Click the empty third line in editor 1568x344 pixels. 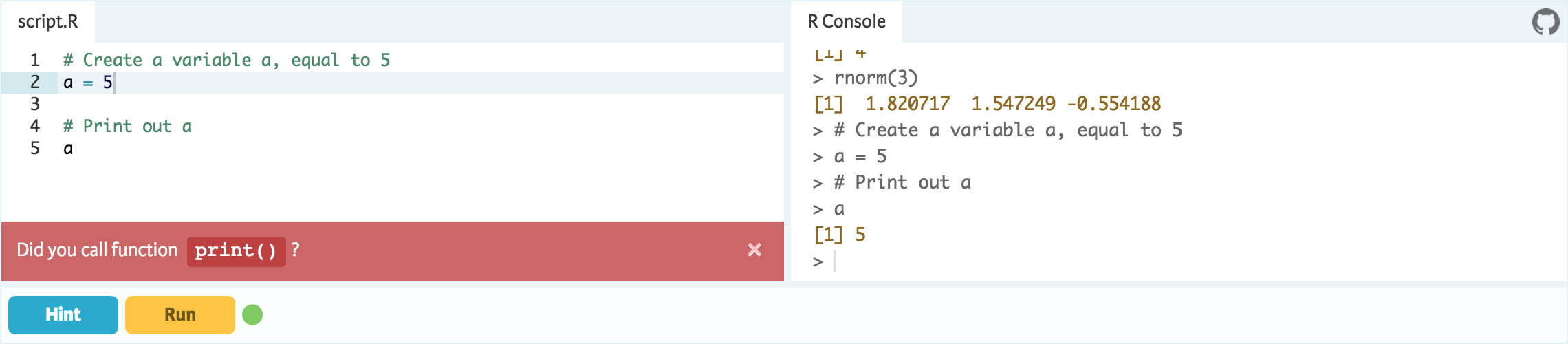point(275,105)
